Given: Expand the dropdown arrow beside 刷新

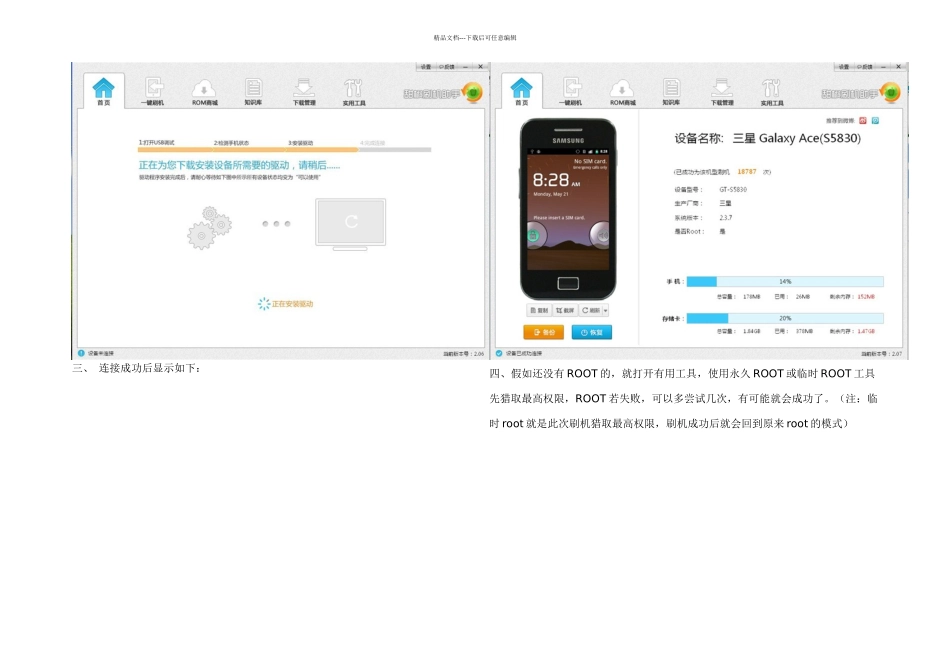Looking at the screenshot, I should [x=606, y=311].
